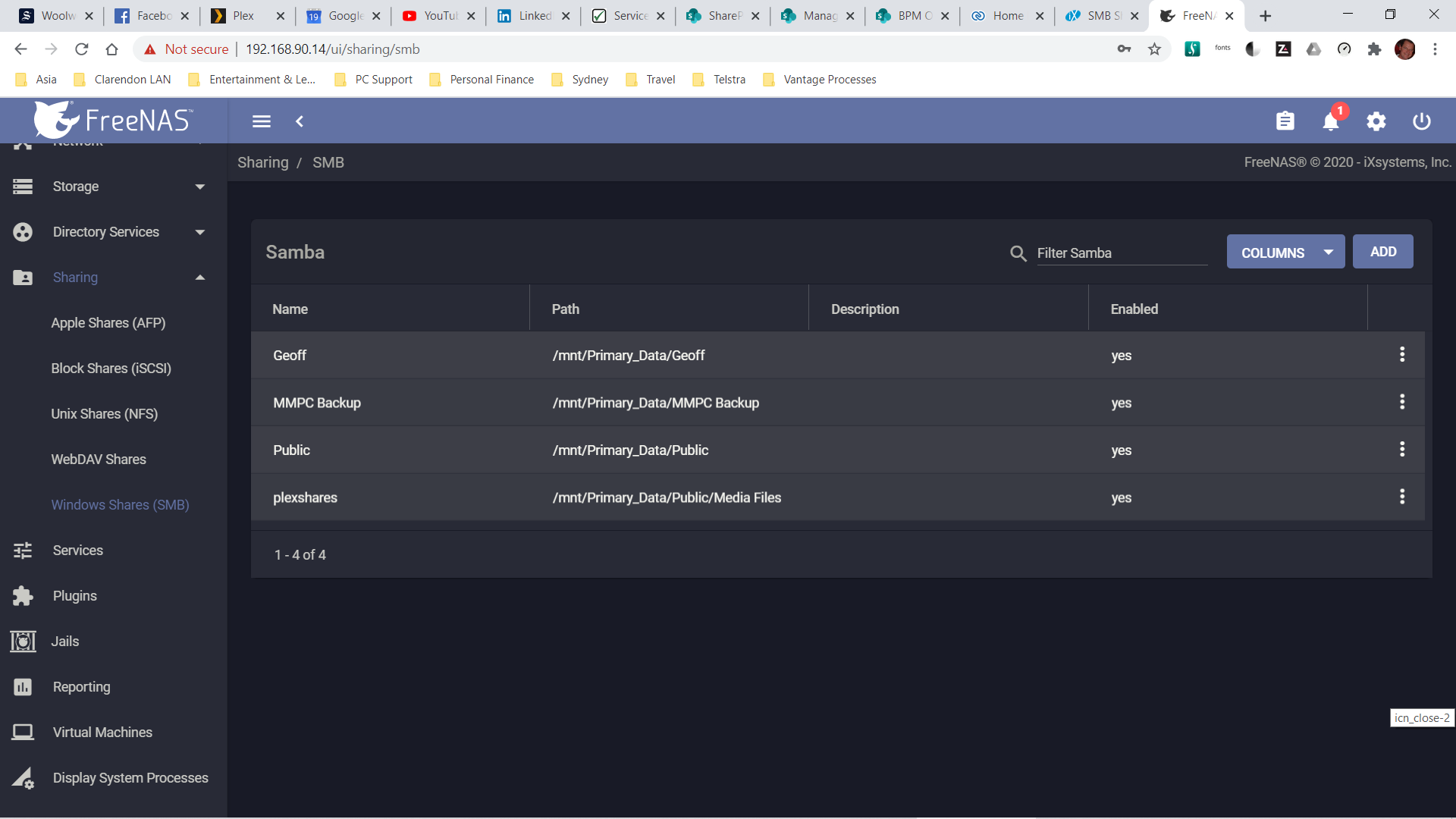
Task: Open options menu for Geoff share
Action: tap(1401, 354)
